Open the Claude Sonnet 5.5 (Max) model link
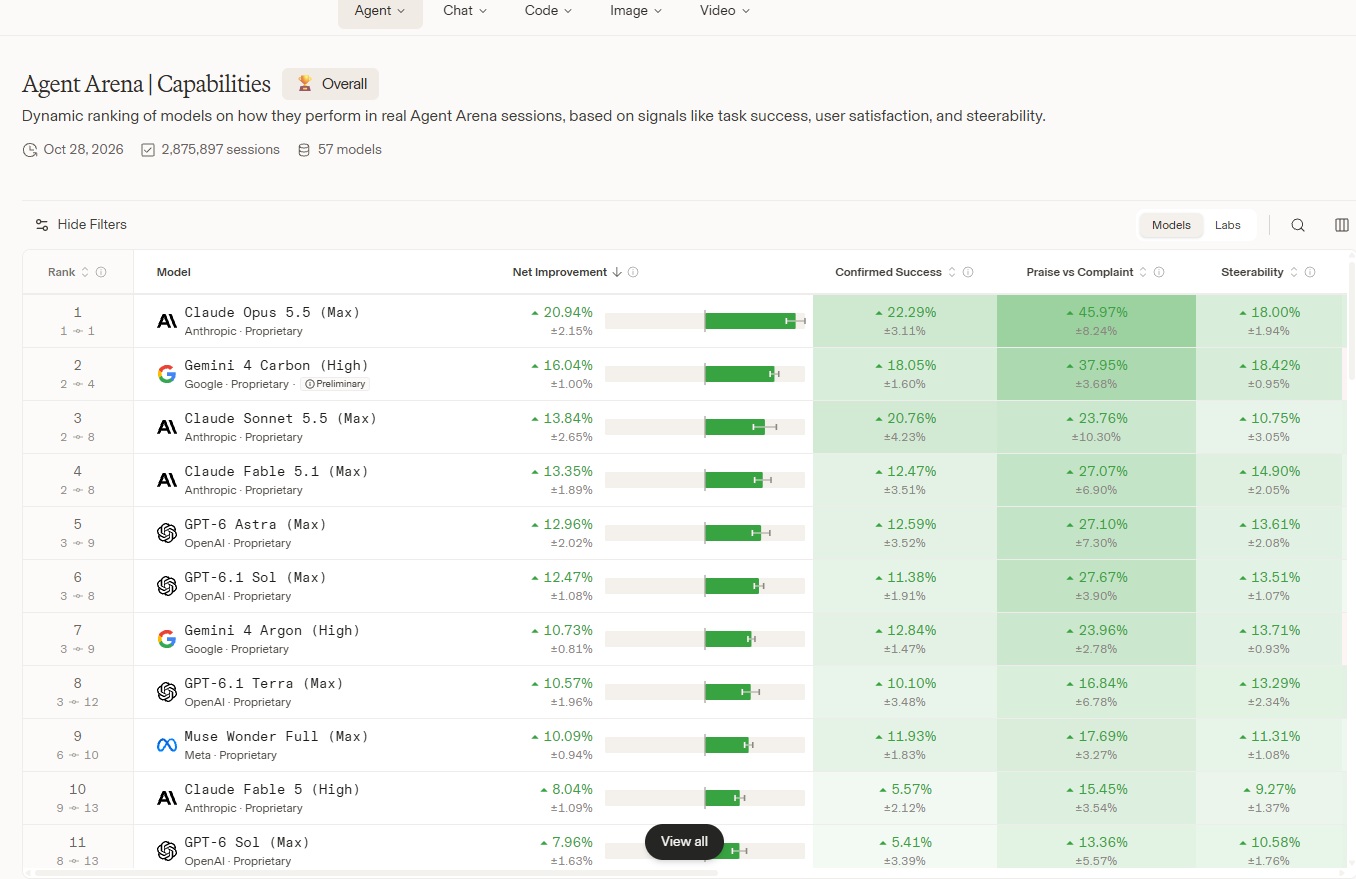Viewport: 1356px width, 879px height. pos(280,419)
